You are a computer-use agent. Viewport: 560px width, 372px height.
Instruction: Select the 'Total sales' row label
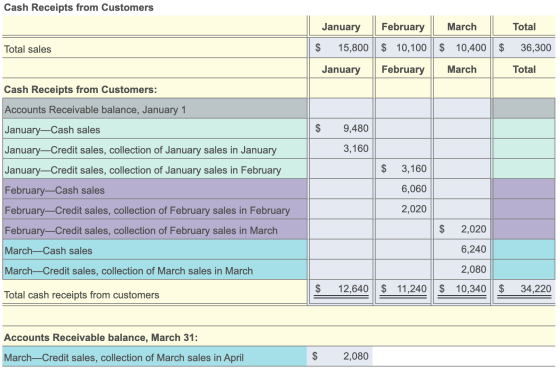pos(28,49)
